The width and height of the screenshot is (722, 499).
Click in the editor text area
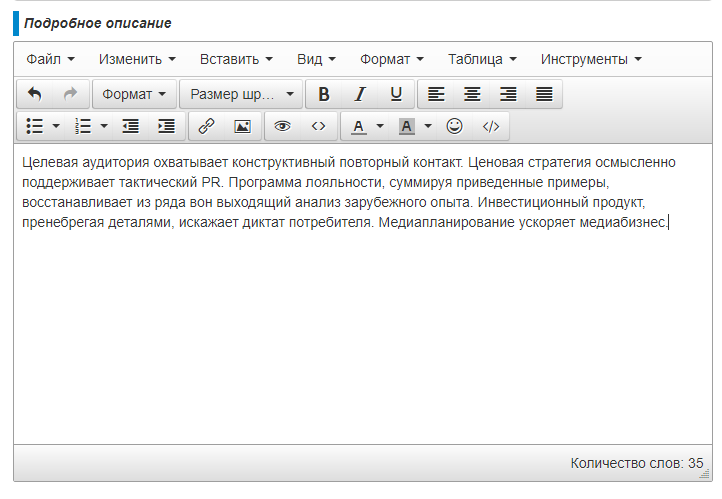pyautogui.click(x=363, y=294)
